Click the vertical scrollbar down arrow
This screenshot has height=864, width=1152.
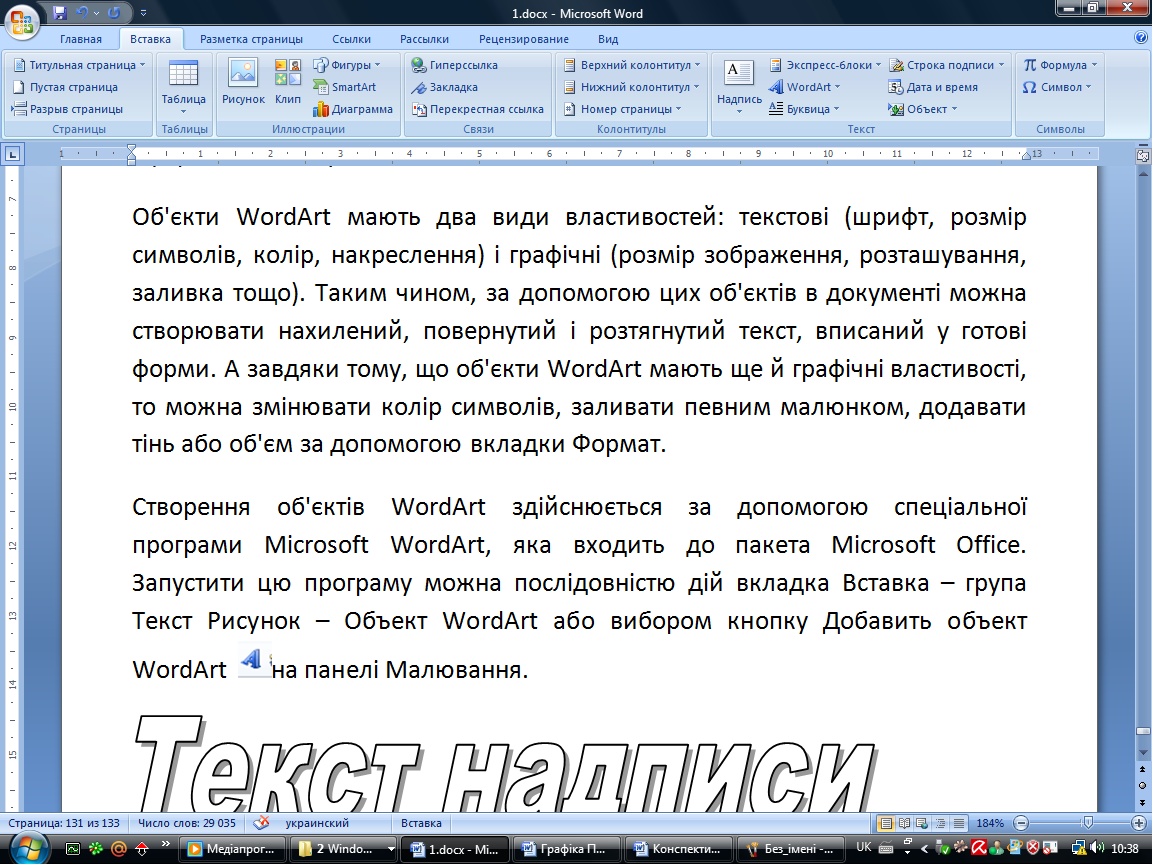coord(1142,753)
